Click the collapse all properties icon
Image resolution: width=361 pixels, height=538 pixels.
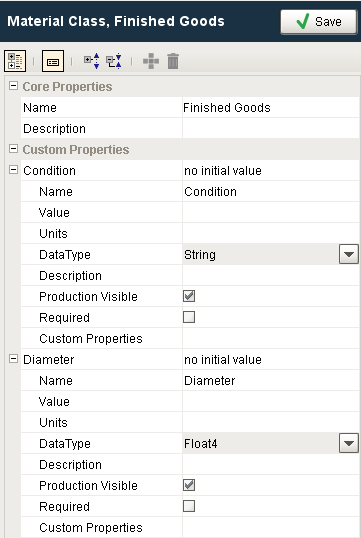pos(114,61)
